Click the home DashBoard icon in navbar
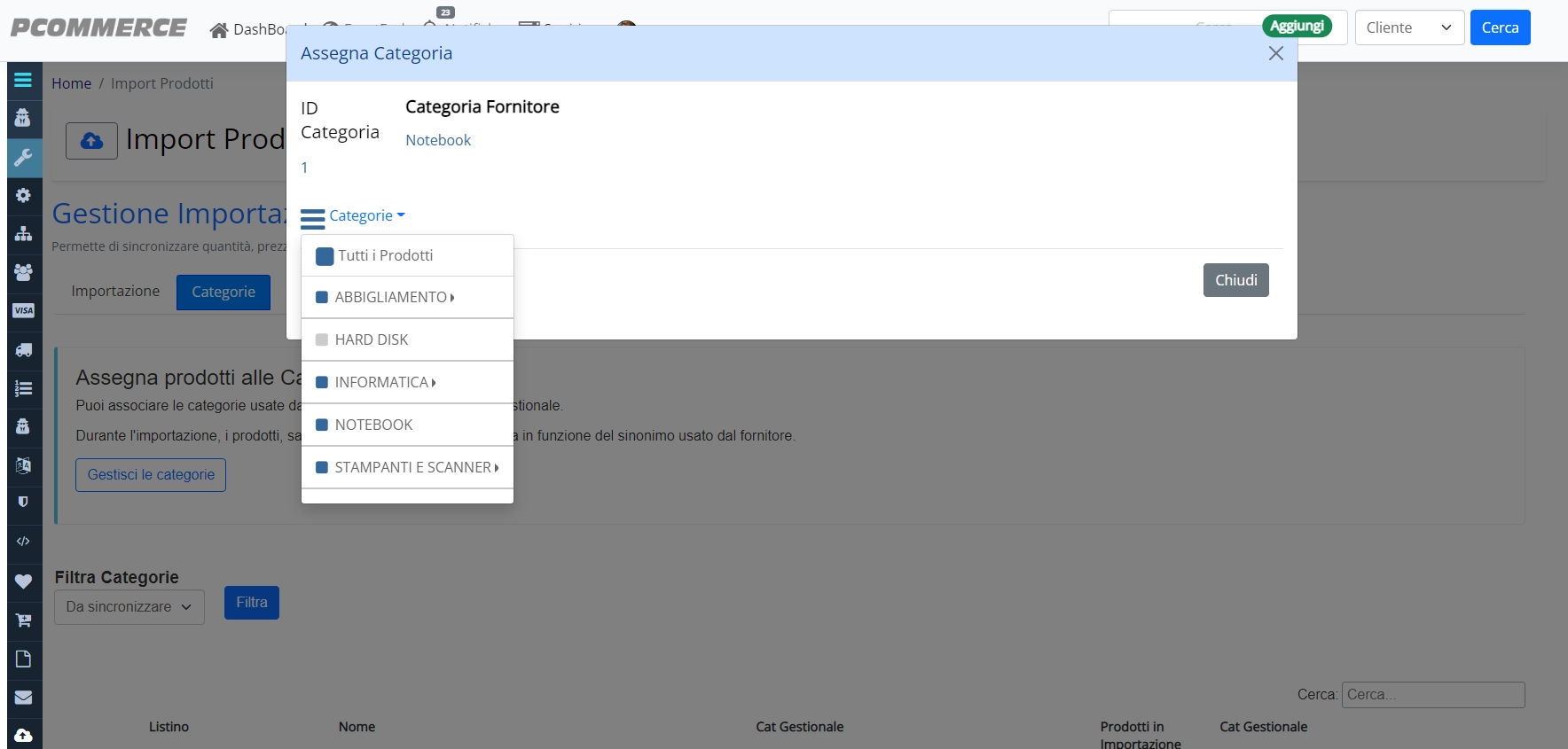 [x=219, y=30]
